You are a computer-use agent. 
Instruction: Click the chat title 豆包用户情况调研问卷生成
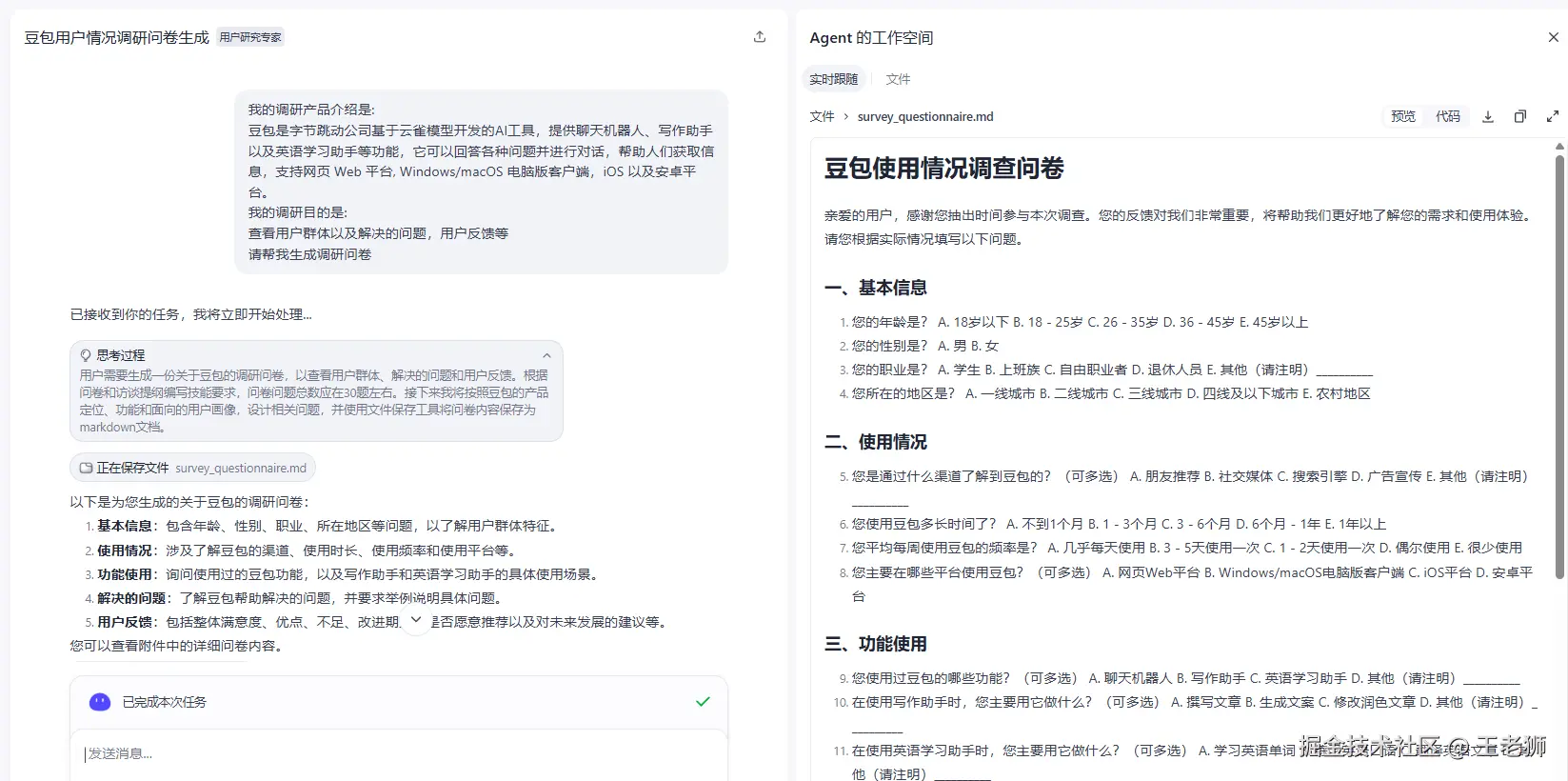tap(116, 37)
